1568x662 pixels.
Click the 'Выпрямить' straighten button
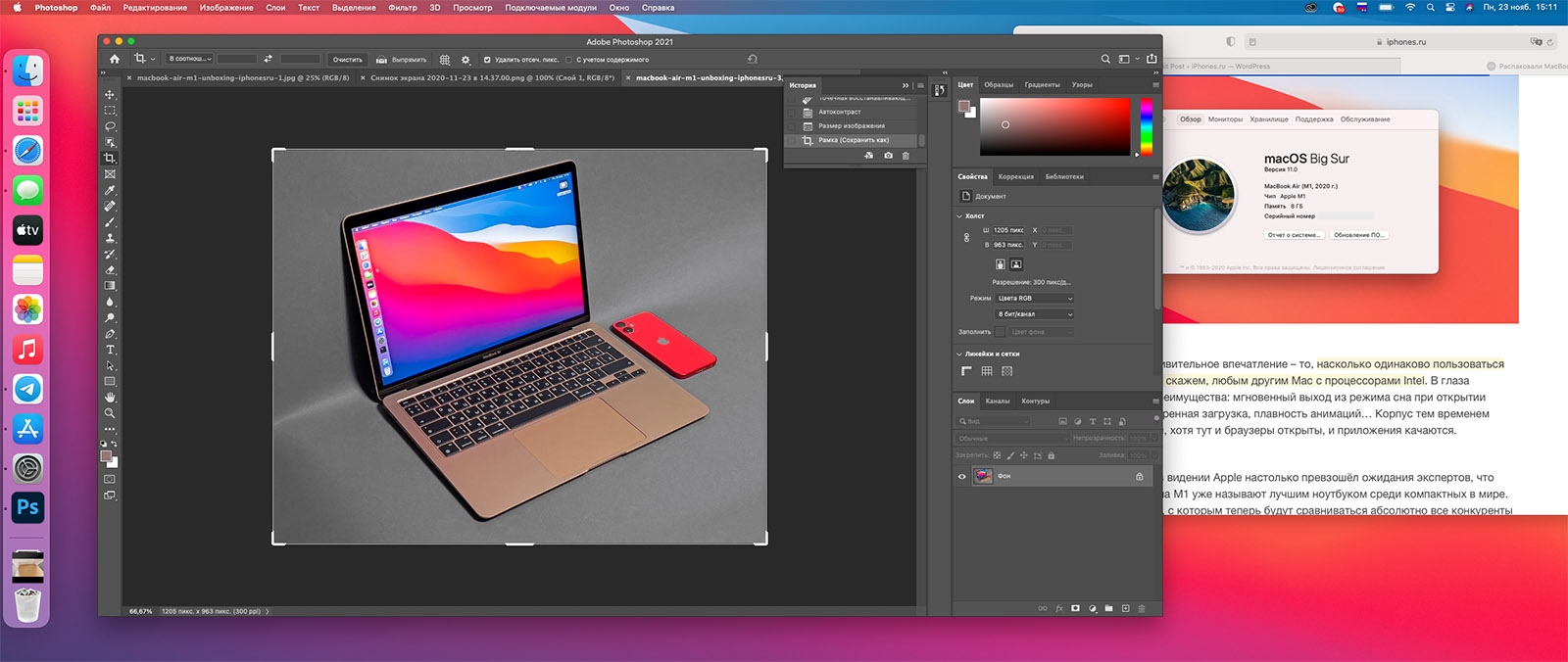point(402,60)
